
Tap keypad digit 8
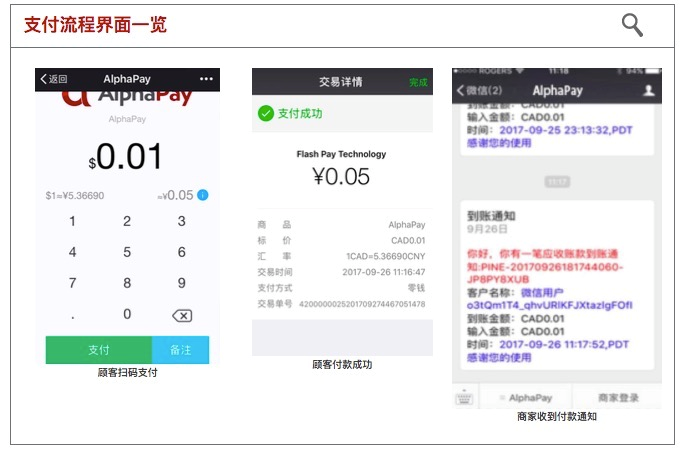[127, 283]
